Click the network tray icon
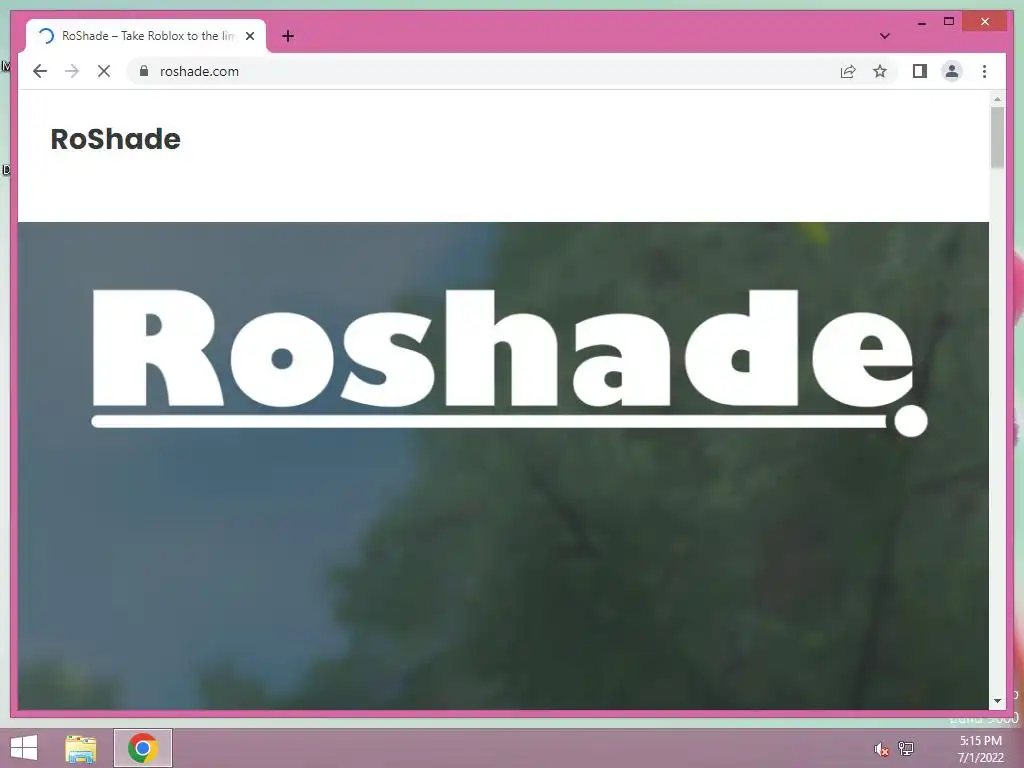Viewport: 1024px width, 768px height. 906,749
